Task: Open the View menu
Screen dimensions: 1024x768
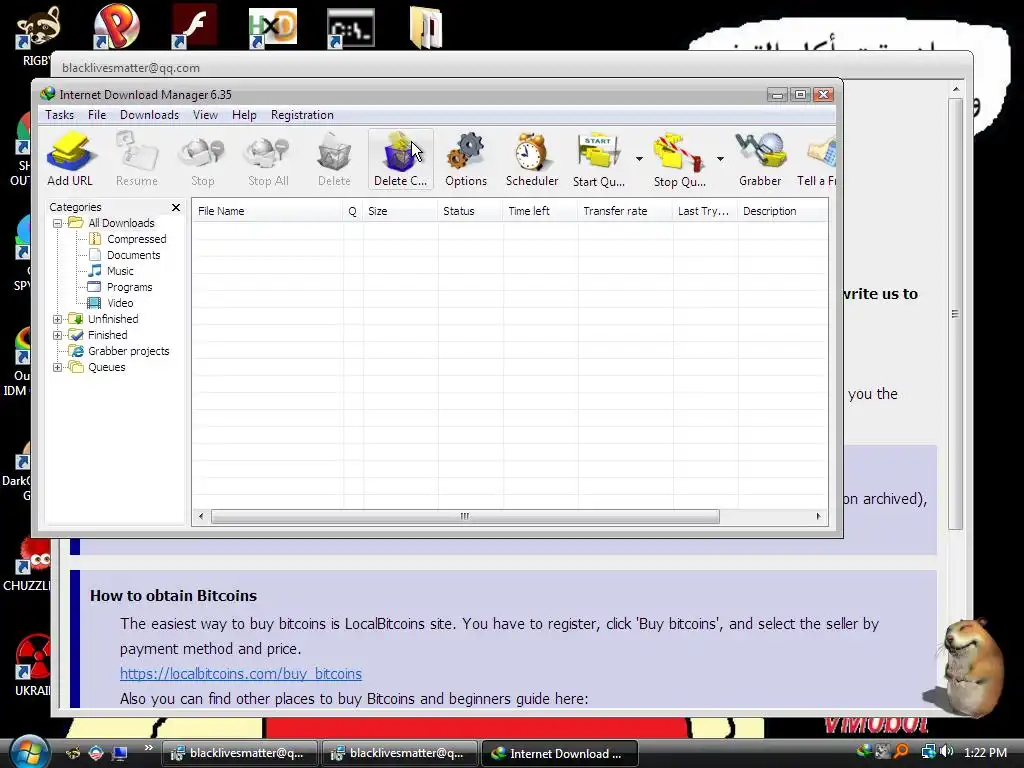Action: click(205, 115)
